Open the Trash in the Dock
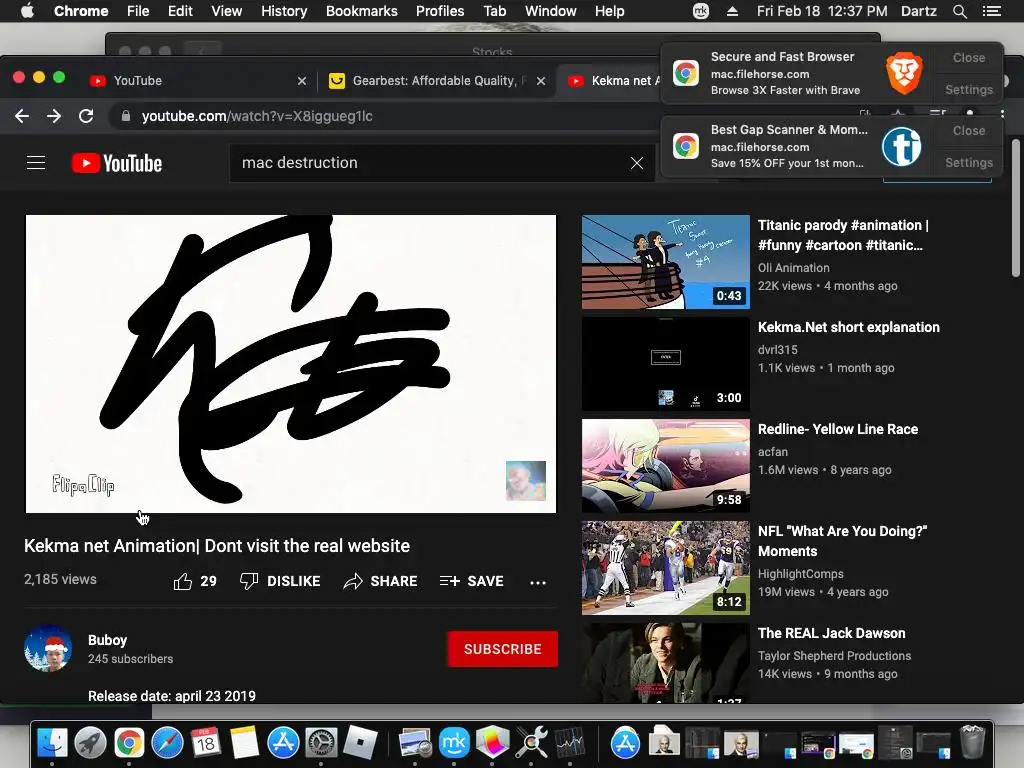The image size is (1024, 768). pos(972,743)
